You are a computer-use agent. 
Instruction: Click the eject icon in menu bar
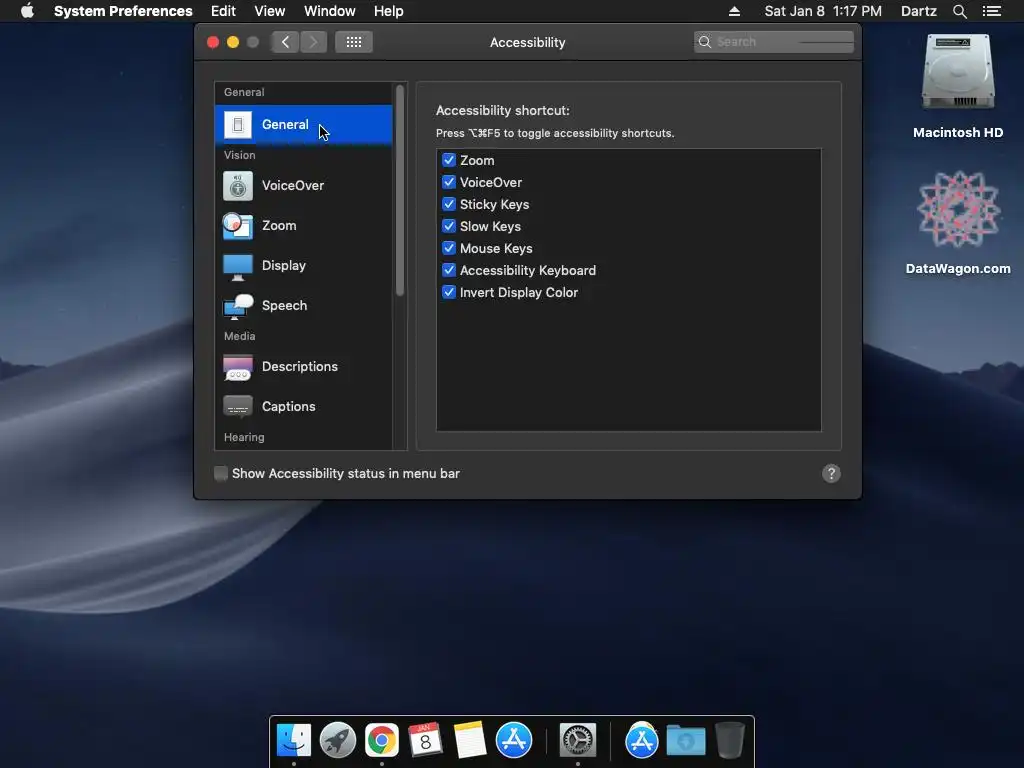click(x=734, y=11)
